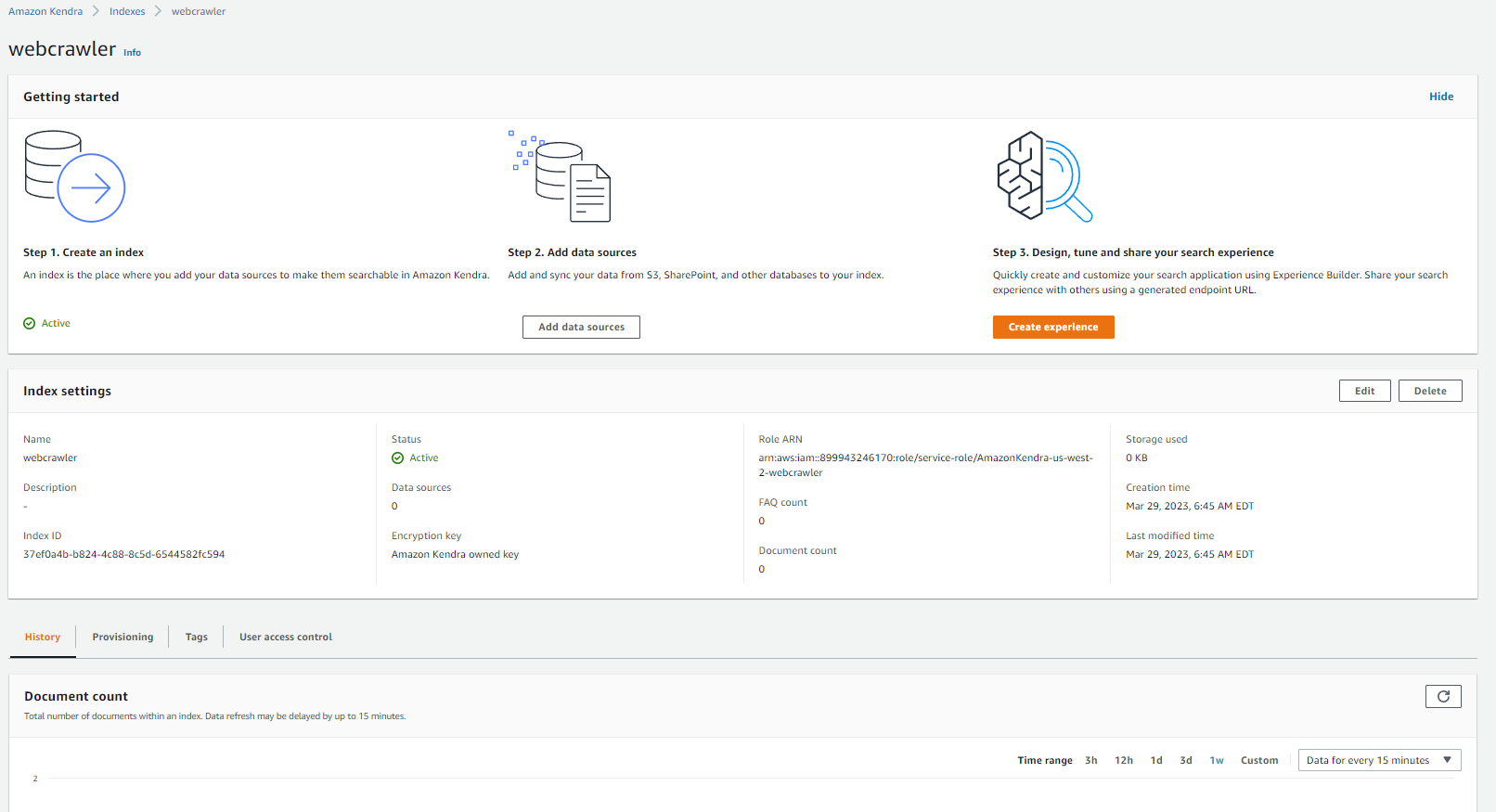
Task: Click the Add data sources button
Action: click(x=581, y=328)
